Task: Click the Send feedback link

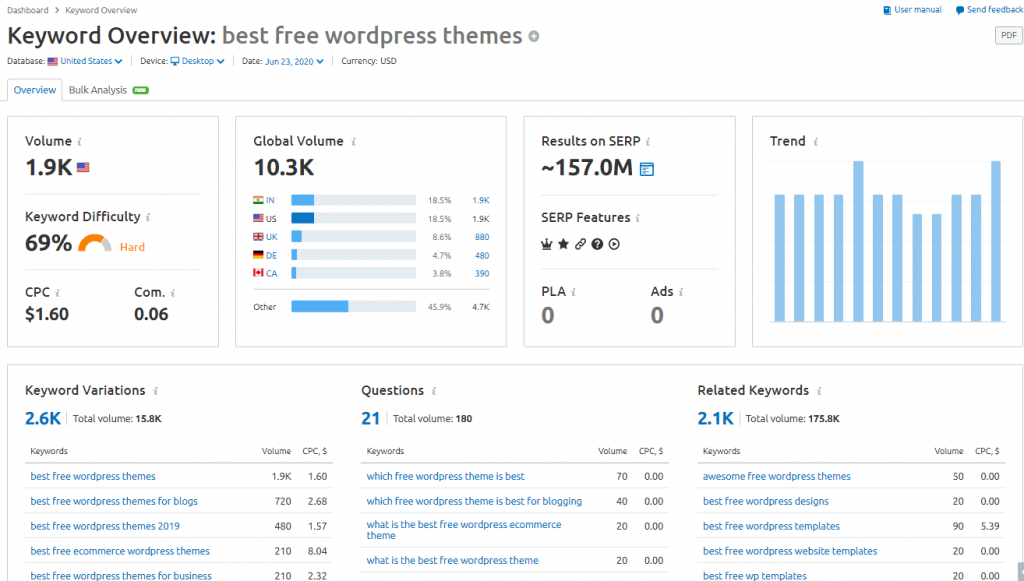Action: 989,10
